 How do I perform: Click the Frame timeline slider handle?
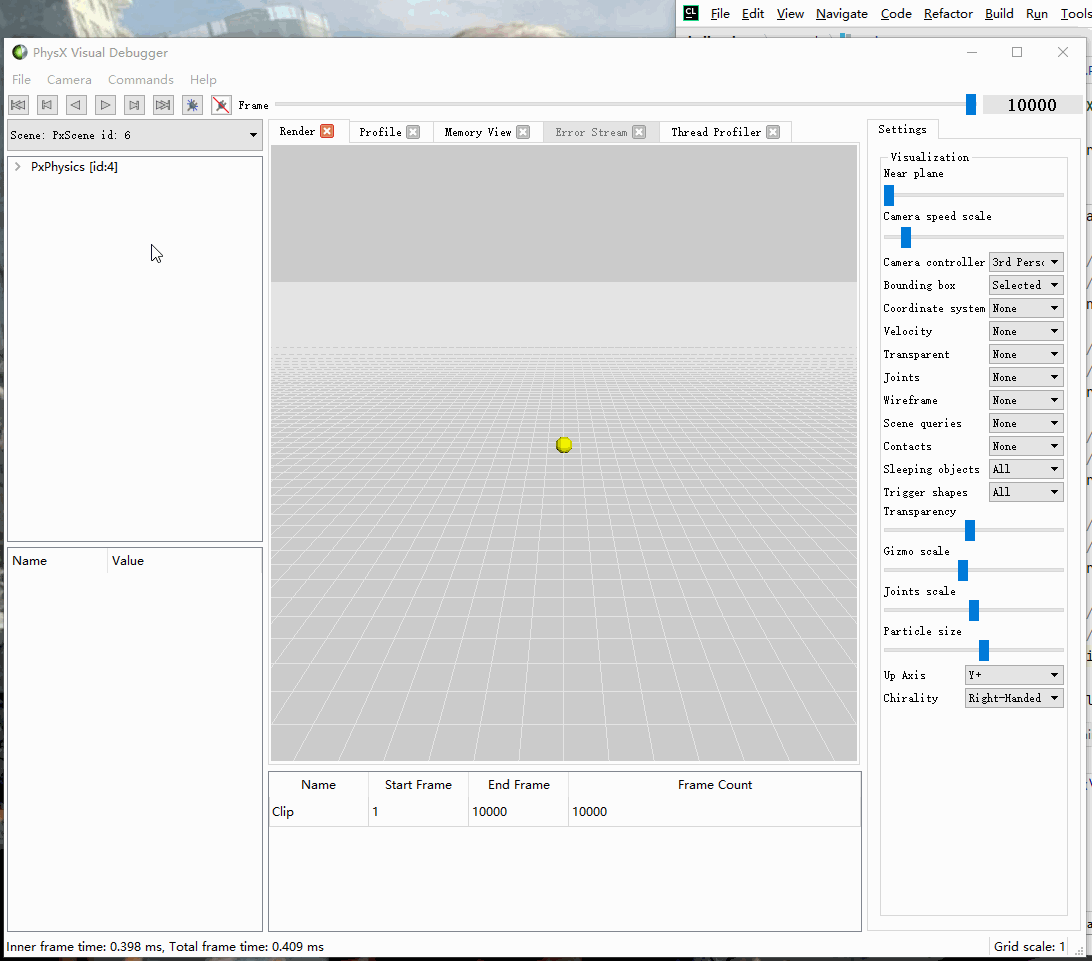coord(971,104)
